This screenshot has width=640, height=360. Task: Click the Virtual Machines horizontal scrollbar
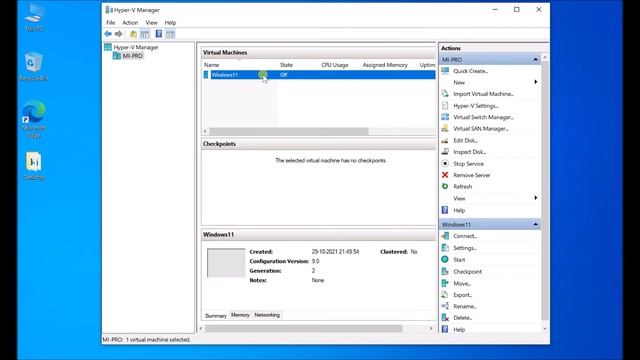coord(289,131)
